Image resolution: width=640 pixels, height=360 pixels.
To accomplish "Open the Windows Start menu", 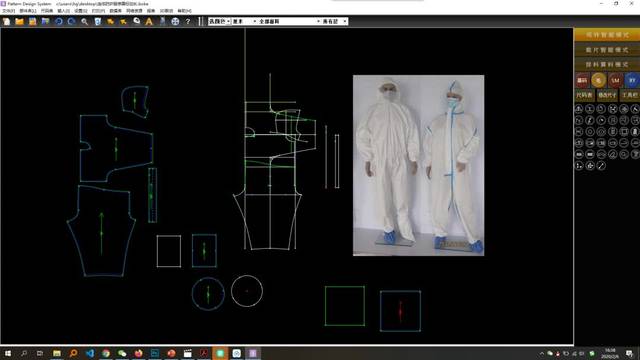I will tap(7, 353).
